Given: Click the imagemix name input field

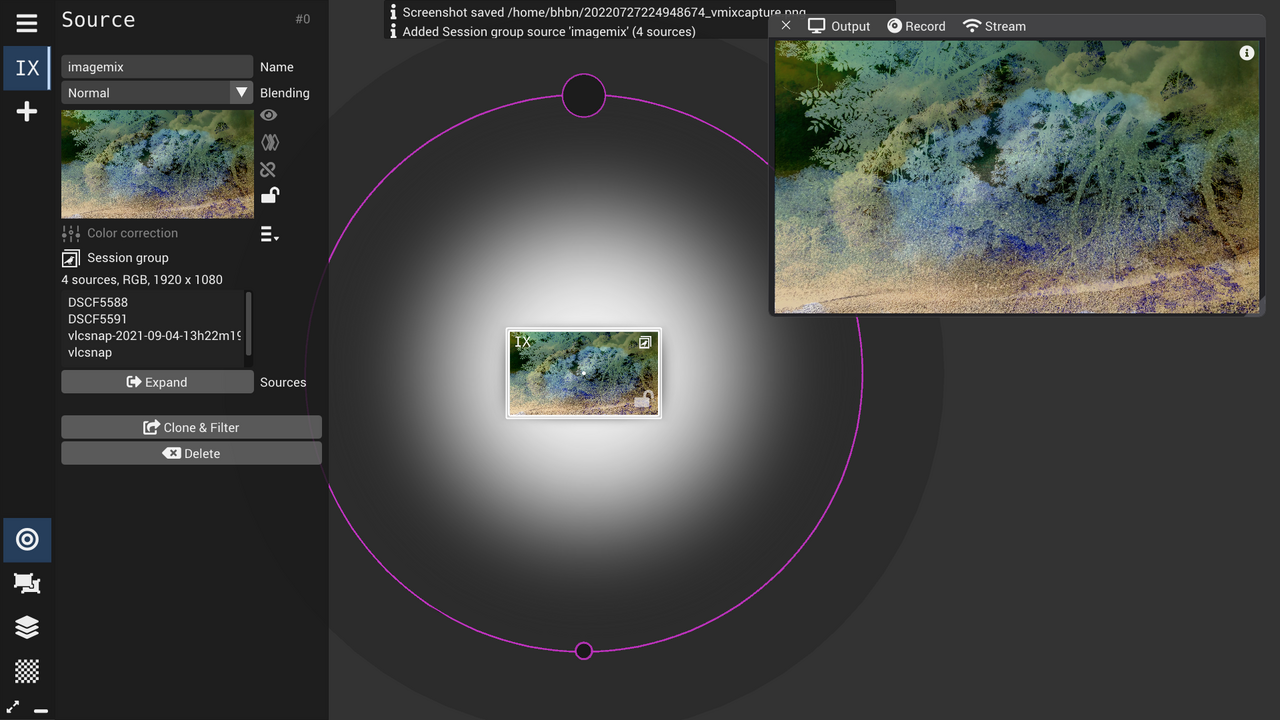Looking at the screenshot, I should (x=157, y=67).
